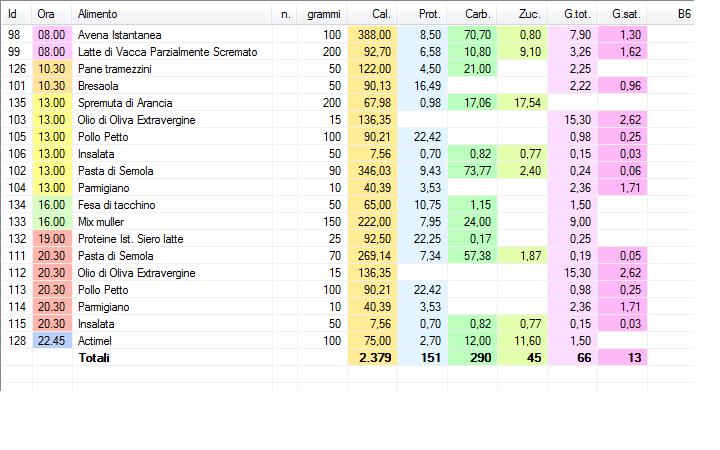
Task: Select the 9,00 total fat cell
Action: (x=573, y=222)
